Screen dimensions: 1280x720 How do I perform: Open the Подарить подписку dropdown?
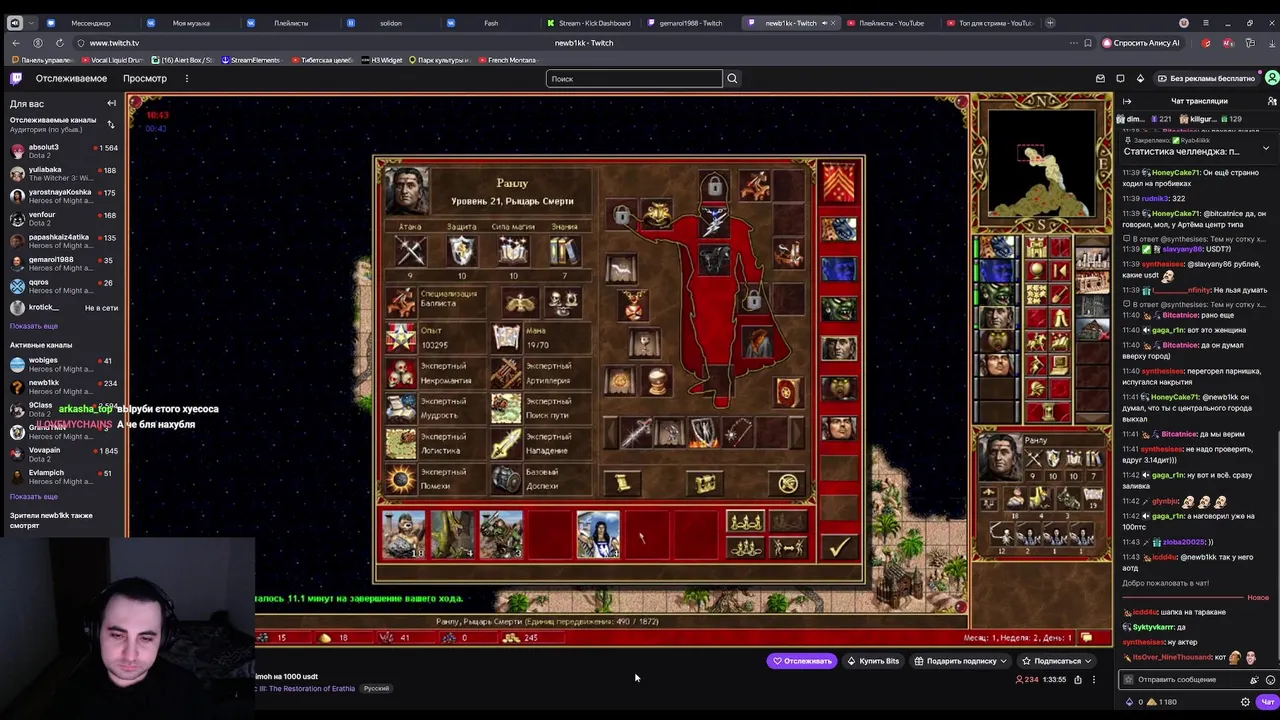pos(960,661)
